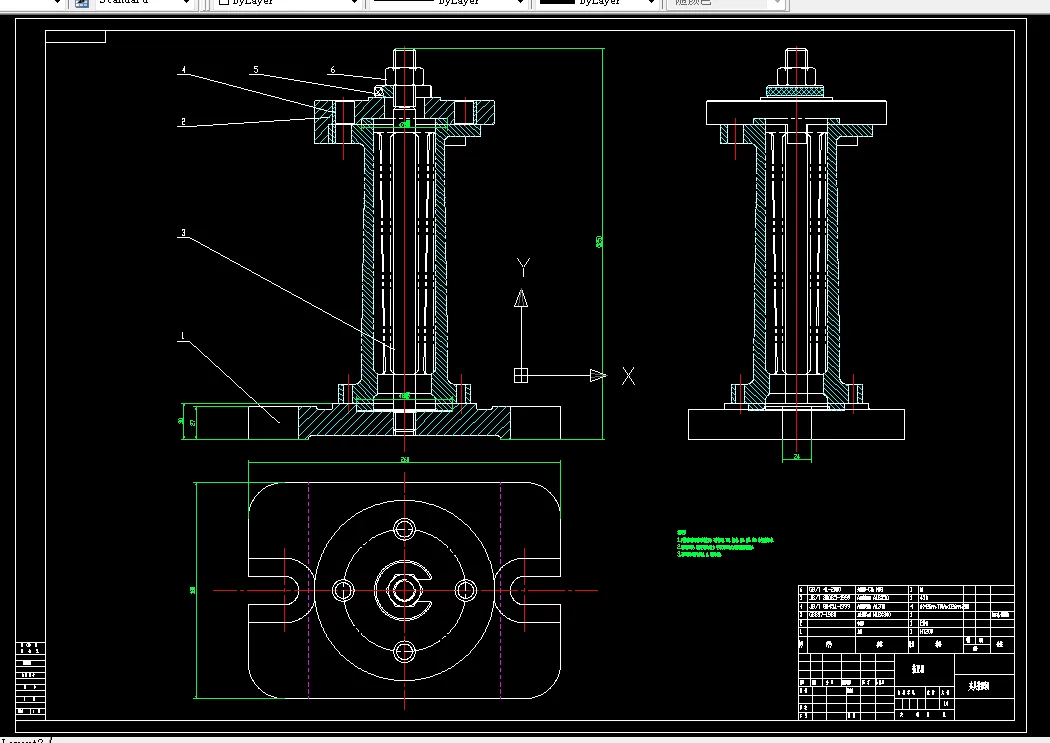The image size is (1050, 743).
Task: Select the left bolt hole in plan view
Action: pyautogui.click(x=343, y=590)
